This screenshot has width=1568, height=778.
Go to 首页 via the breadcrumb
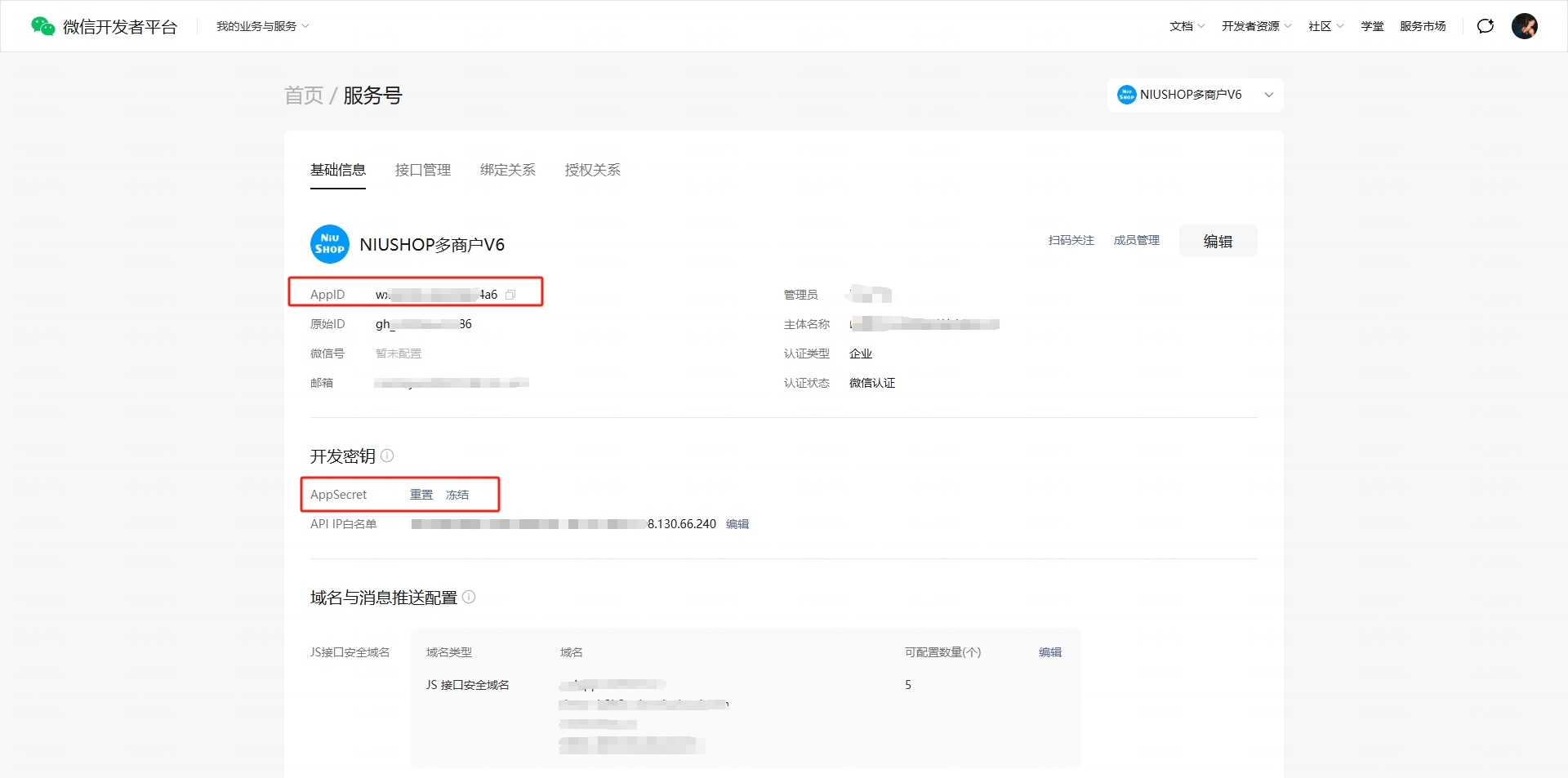click(x=303, y=96)
